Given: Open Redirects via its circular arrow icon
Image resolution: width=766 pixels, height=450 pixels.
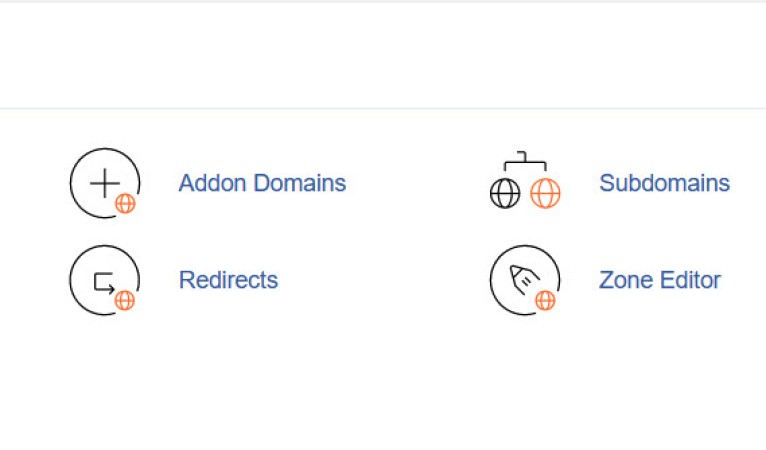Looking at the screenshot, I should tap(105, 280).
